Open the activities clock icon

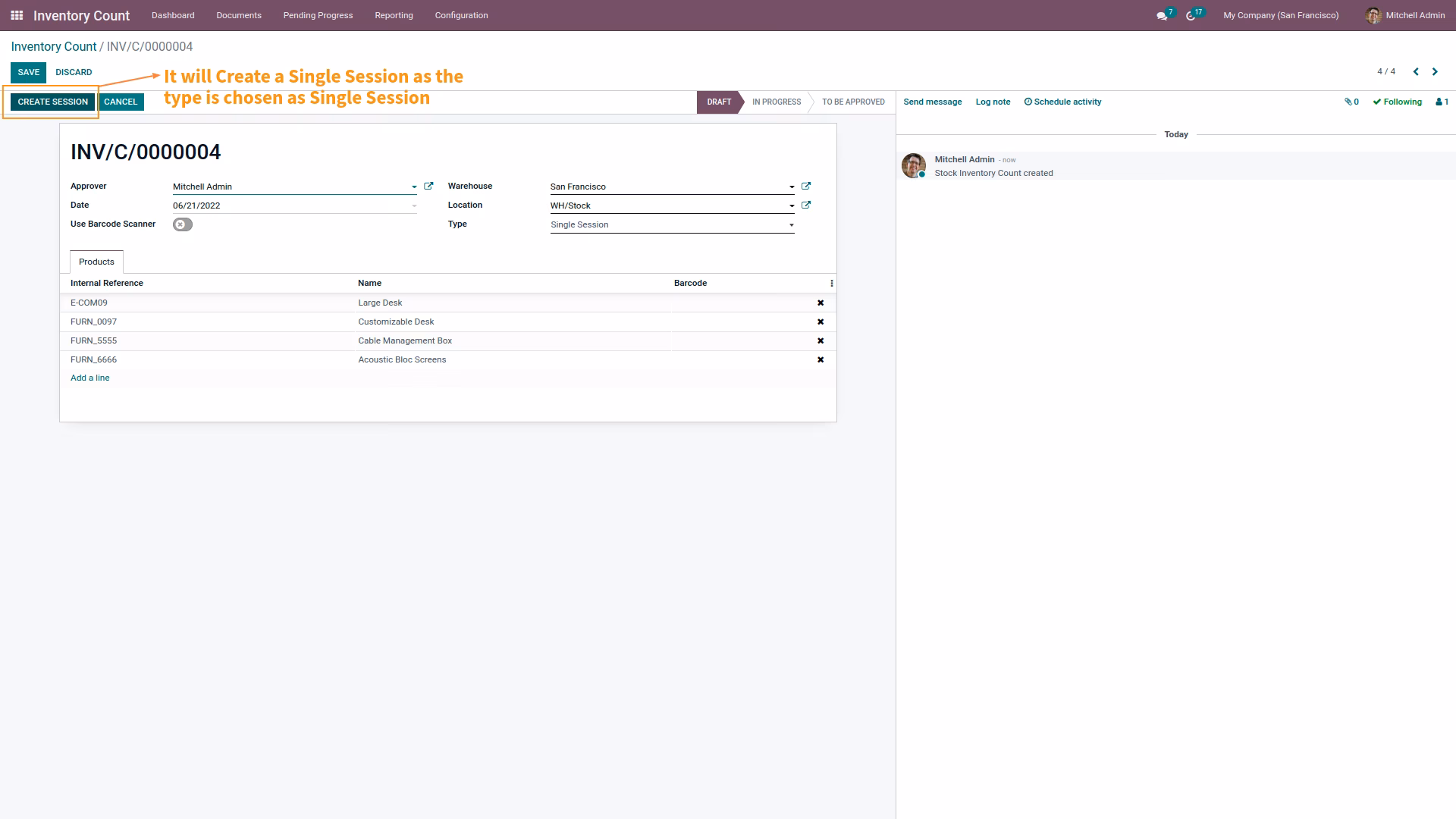click(x=1191, y=16)
